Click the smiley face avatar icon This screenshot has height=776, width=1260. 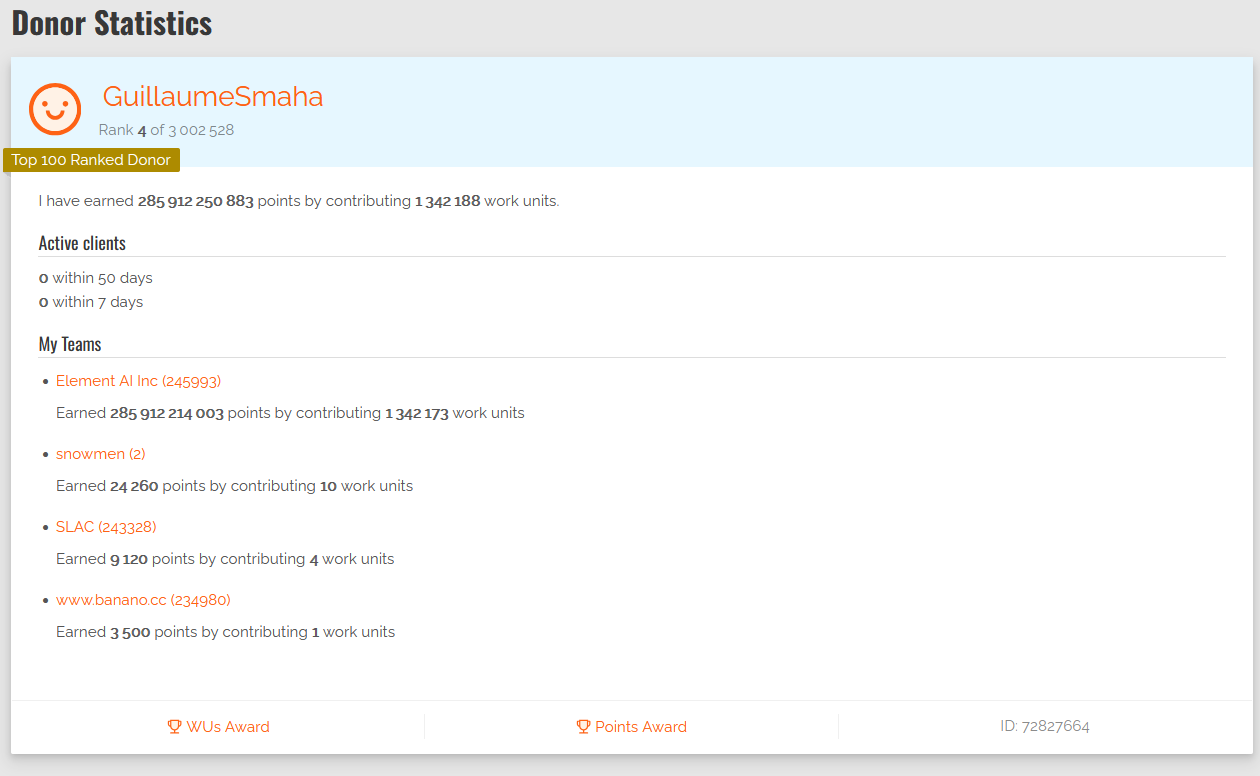pyautogui.click(x=54, y=109)
